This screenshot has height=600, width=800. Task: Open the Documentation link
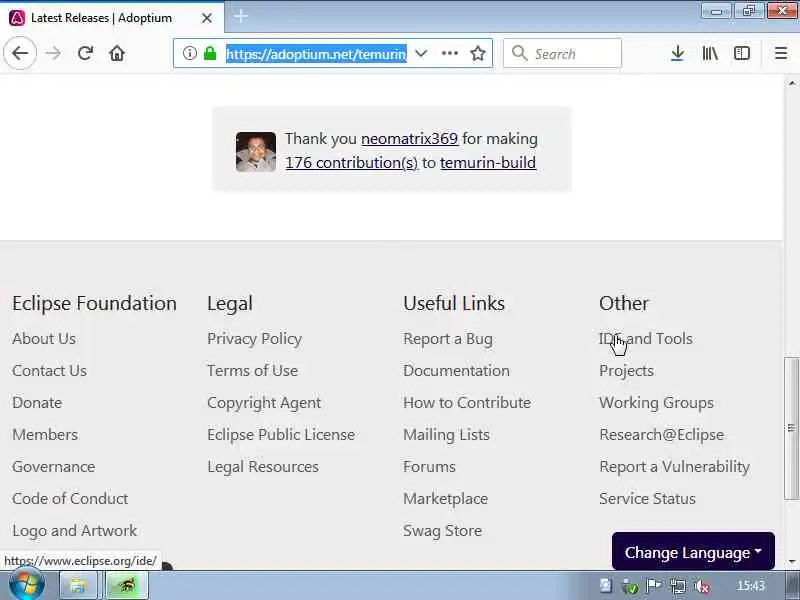pos(456,371)
